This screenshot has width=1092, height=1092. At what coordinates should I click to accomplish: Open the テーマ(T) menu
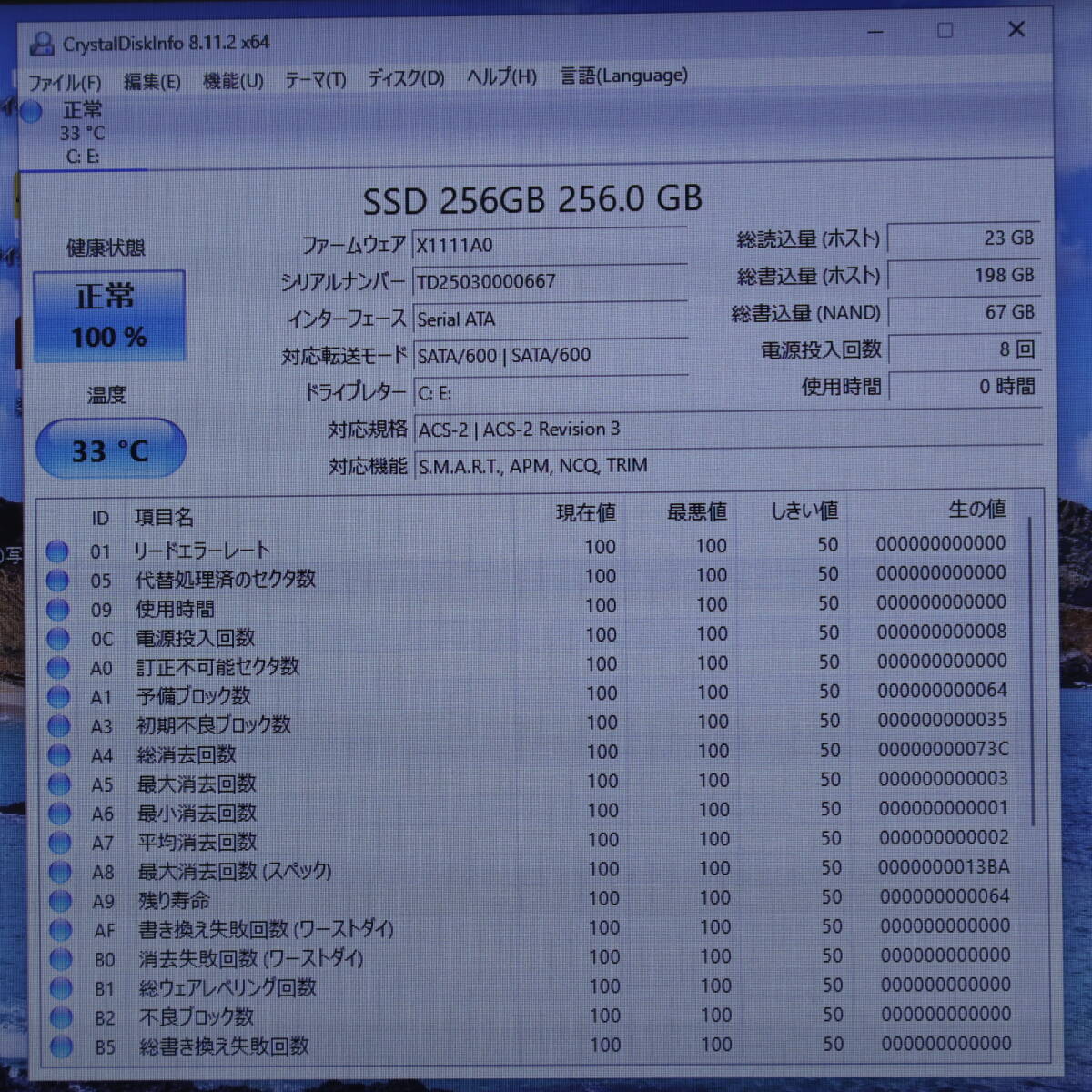pyautogui.click(x=315, y=80)
